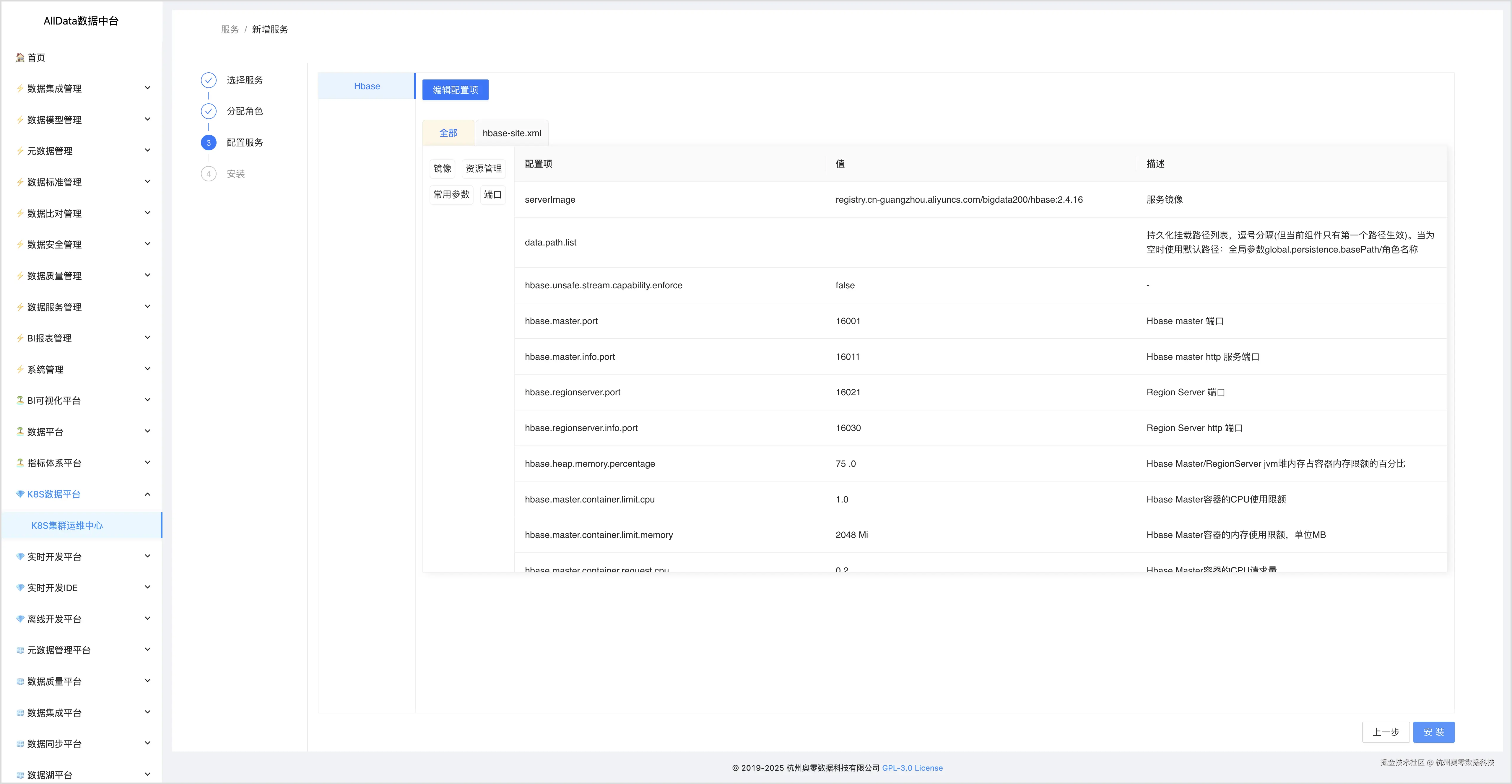1512x784 pixels.
Task: Click the icon beside 元数据管理平台
Action: [20, 650]
